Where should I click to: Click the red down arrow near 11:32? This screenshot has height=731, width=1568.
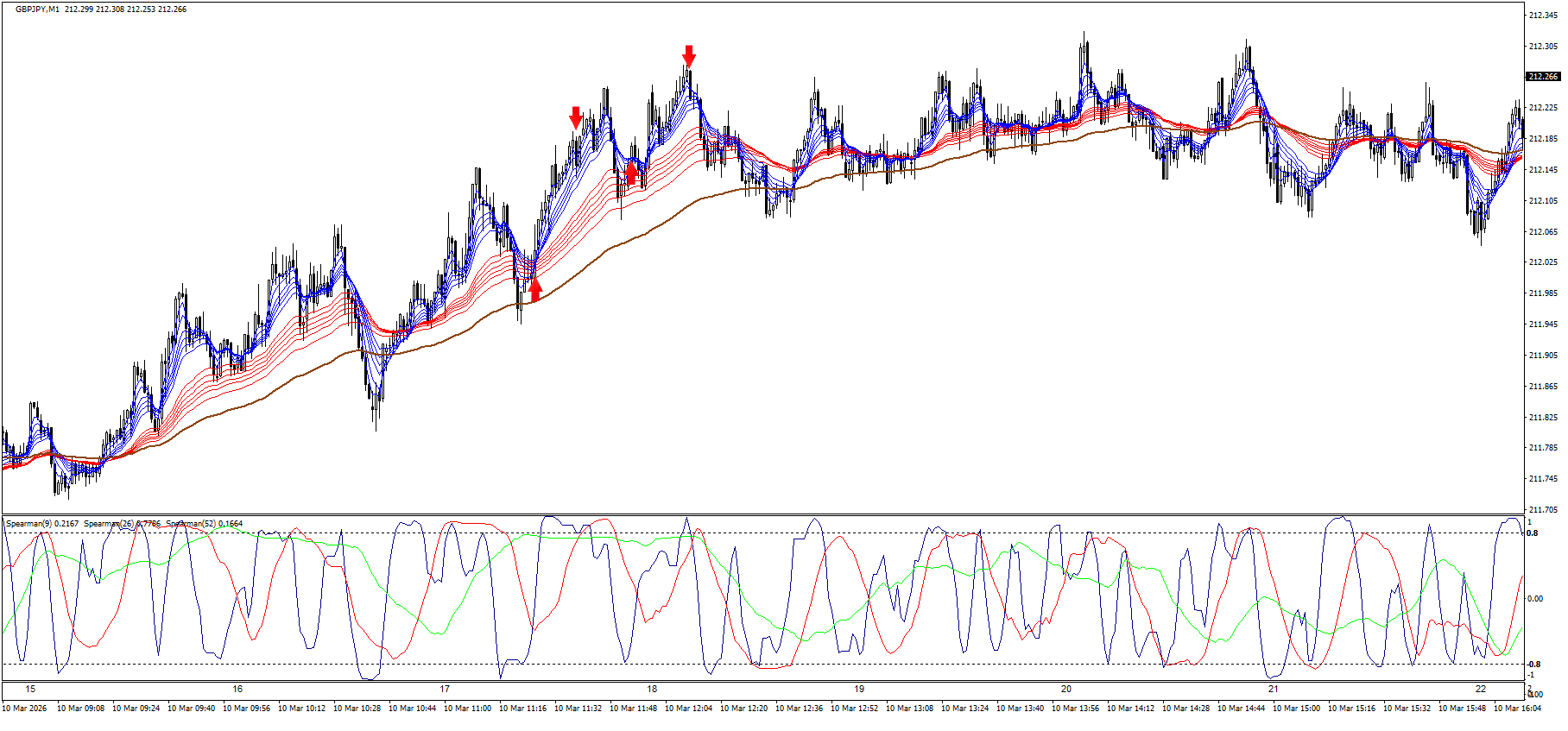tap(576, 117)
